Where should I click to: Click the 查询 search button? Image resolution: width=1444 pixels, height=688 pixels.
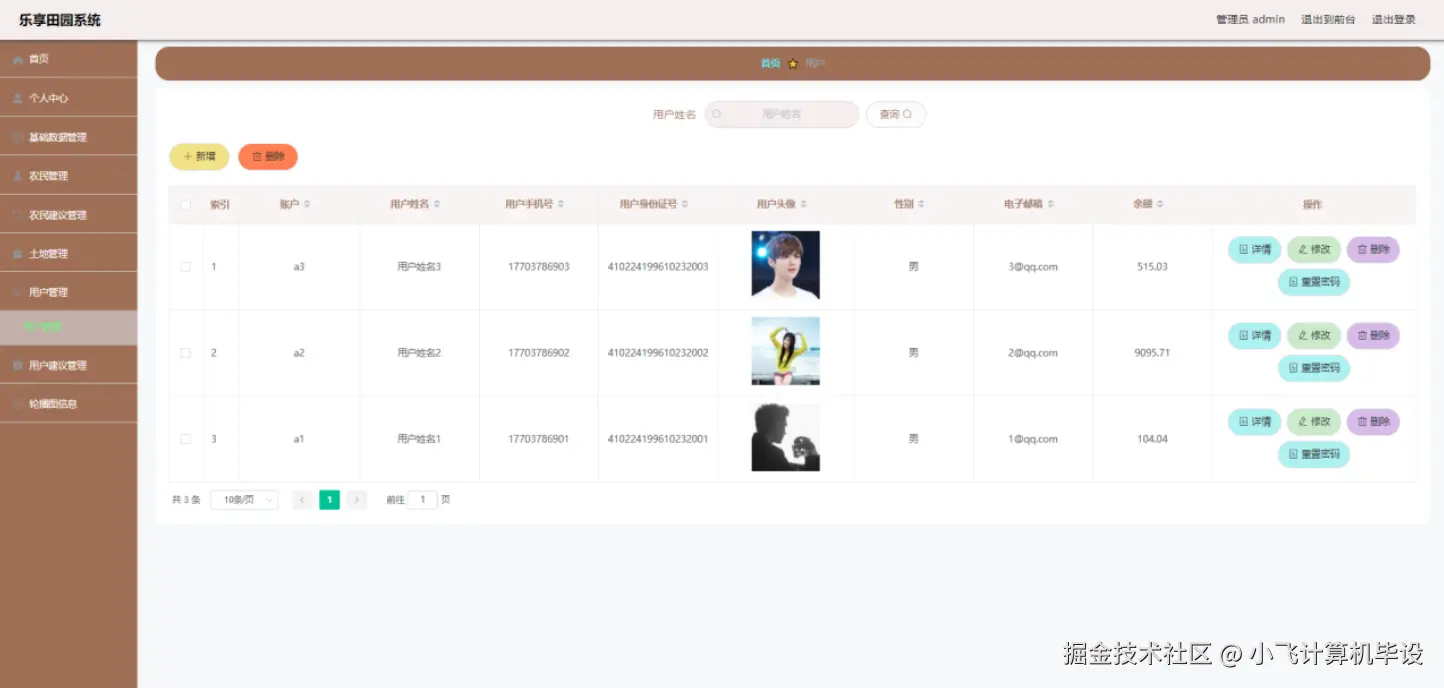click(896, 114)
